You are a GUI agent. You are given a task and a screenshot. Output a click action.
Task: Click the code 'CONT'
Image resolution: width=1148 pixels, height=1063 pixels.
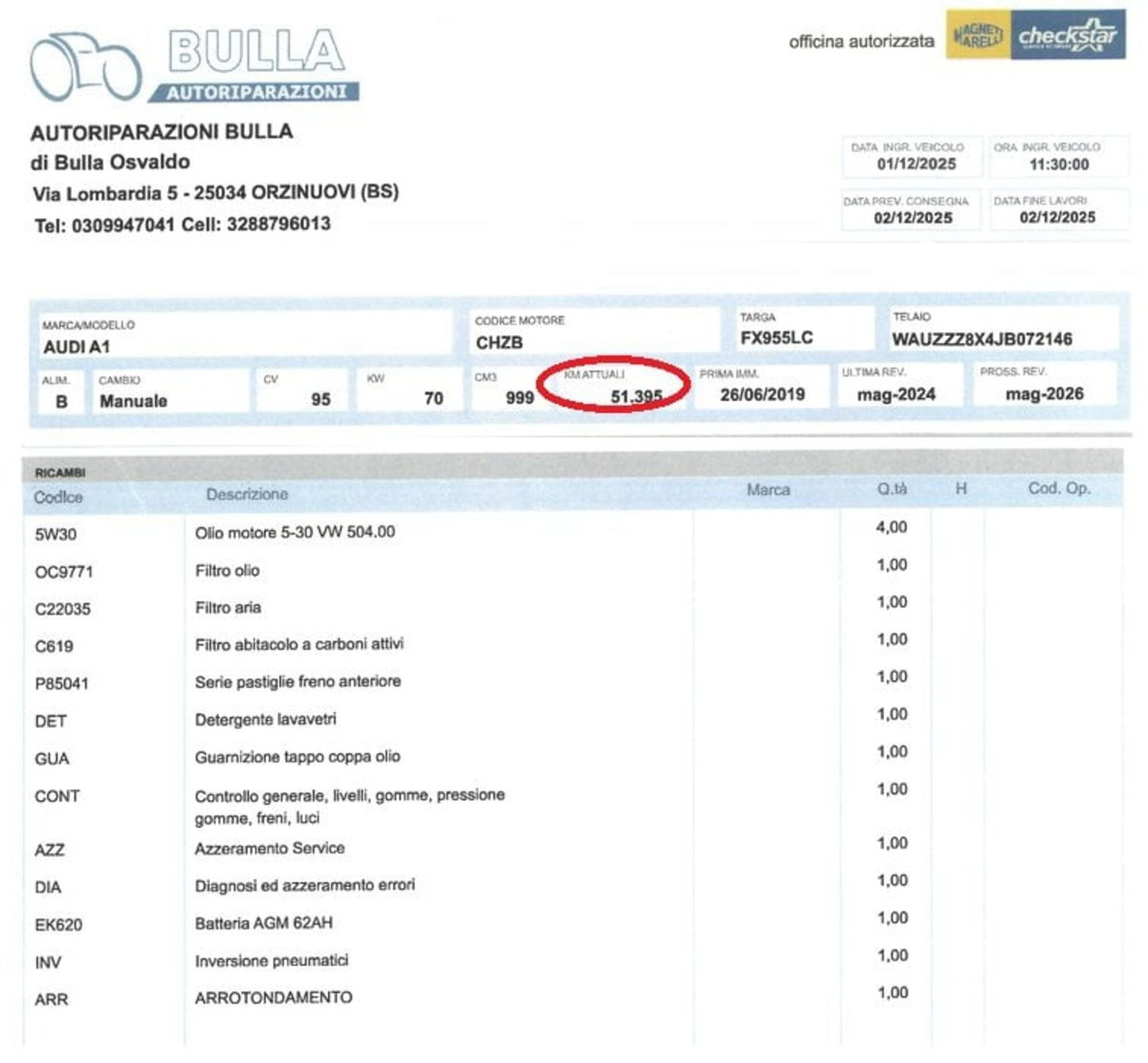[57, 796]
